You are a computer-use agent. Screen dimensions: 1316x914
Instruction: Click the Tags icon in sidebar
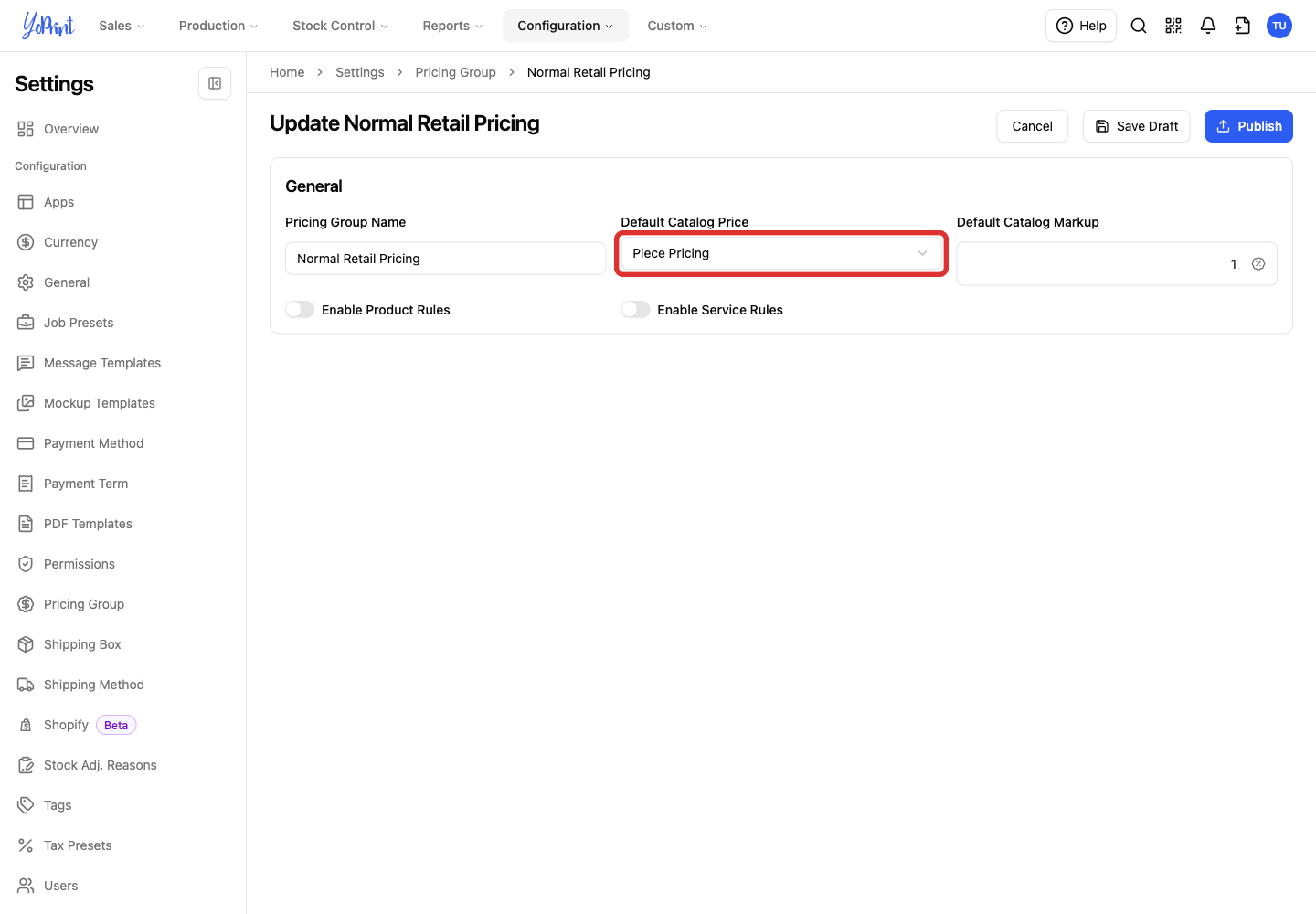[x=26, y=805]
